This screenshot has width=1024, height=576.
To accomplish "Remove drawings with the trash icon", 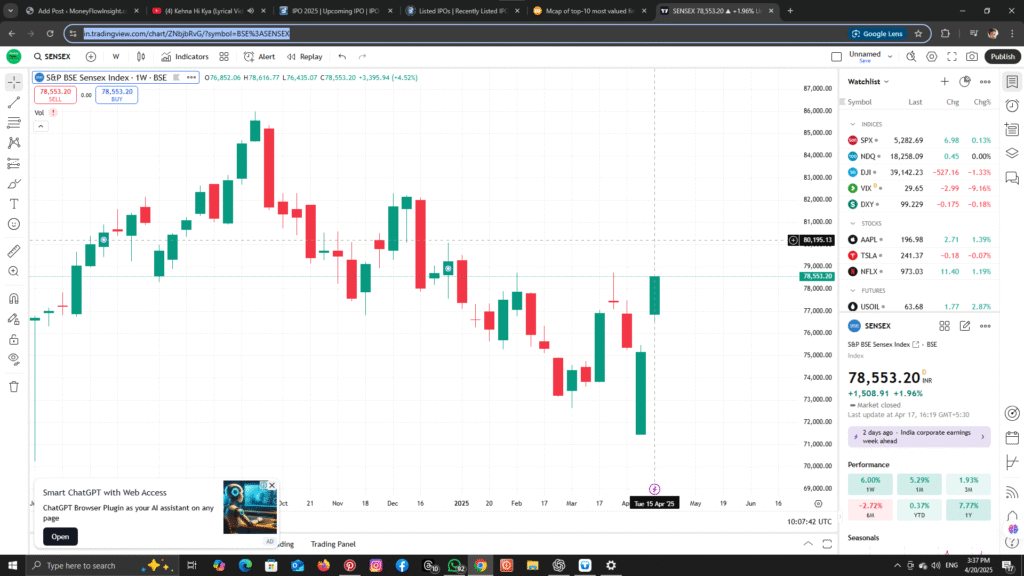I will pyautogui.click(x=14, y=387).
